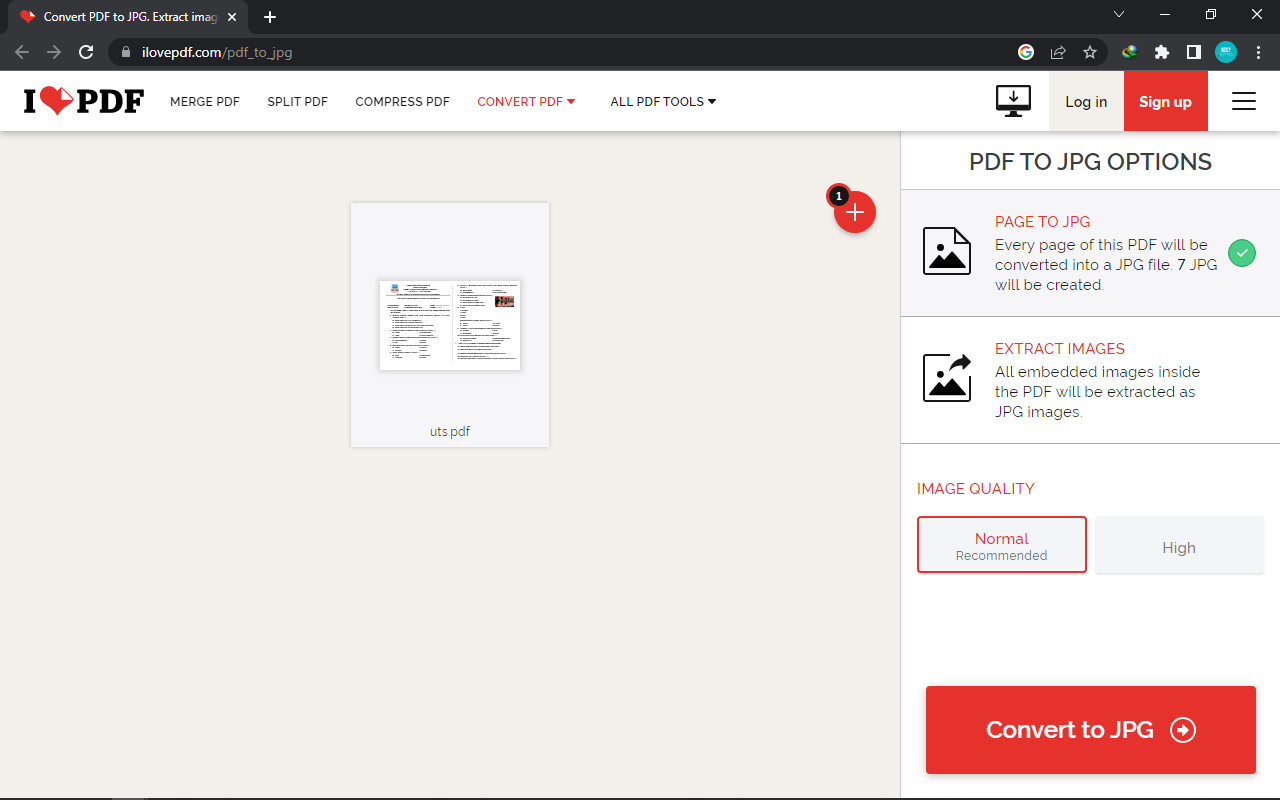The height and width of the screenshot is (800, 1280).
Task: Click the share page icon in address bar
Action: [x=1058, y=52]
